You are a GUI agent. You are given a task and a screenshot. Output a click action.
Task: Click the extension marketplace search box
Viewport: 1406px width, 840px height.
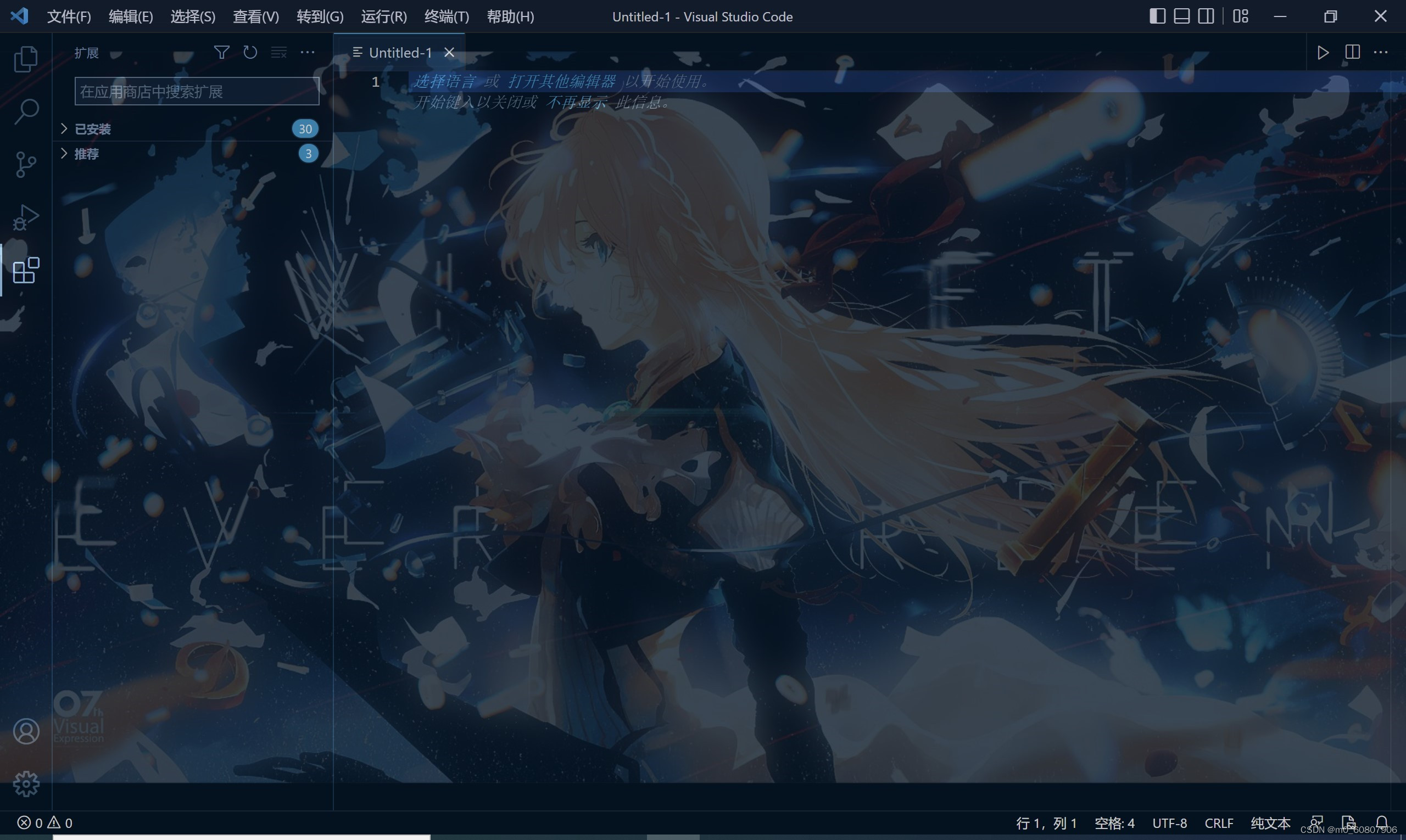pyautogui.click(x=196, y=92)
